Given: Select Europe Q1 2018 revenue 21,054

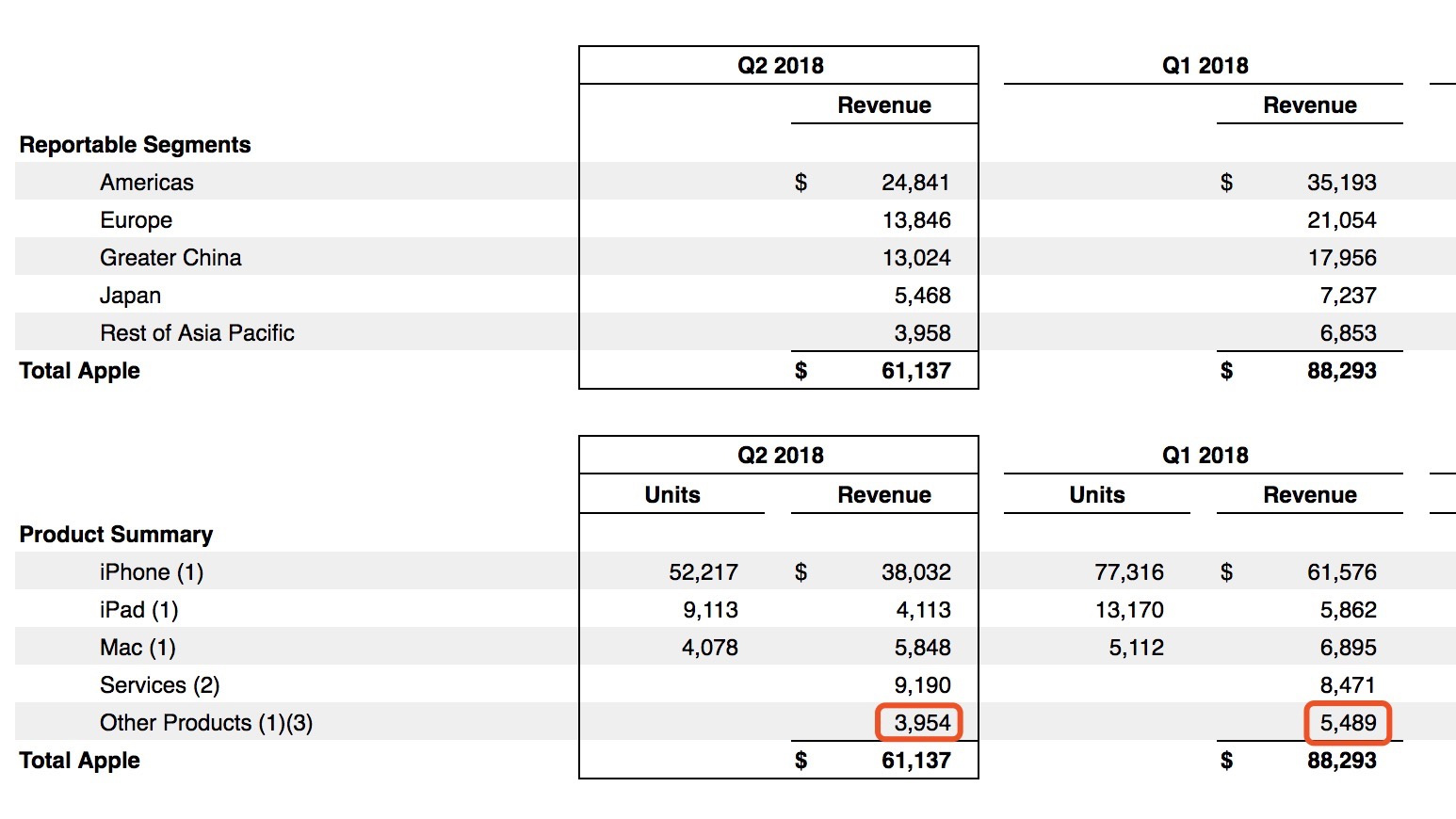Looking at the screenshot, I should click(1341, 220).
